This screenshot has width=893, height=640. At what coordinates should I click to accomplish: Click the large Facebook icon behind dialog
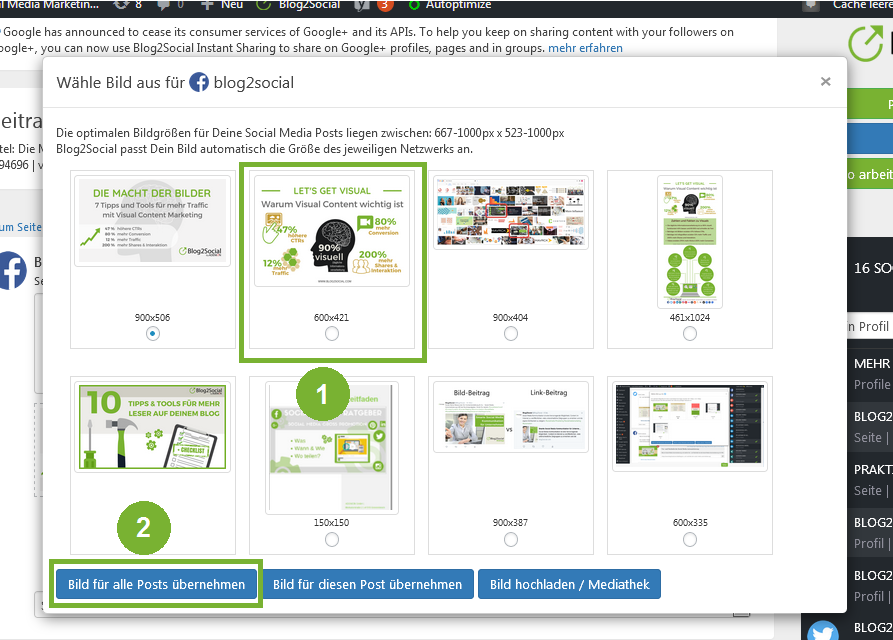pos(13,270)
